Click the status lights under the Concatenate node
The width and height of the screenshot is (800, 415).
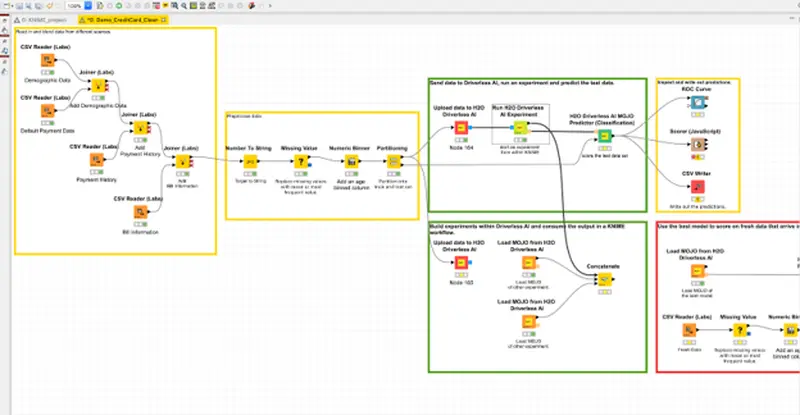[605, 292]
